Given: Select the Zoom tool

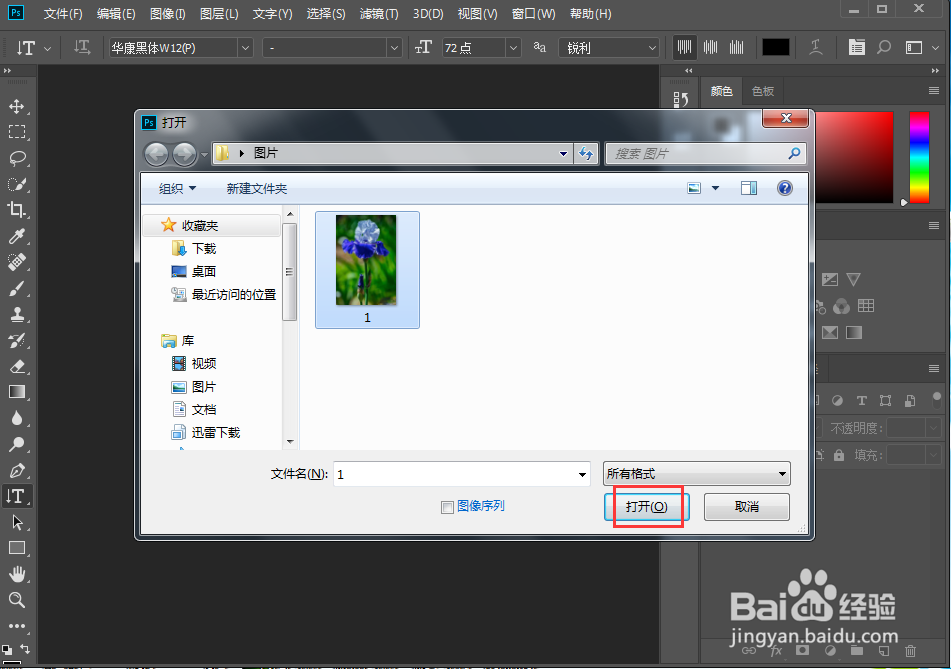Looking at the screenshot, I should click(16, 600).
